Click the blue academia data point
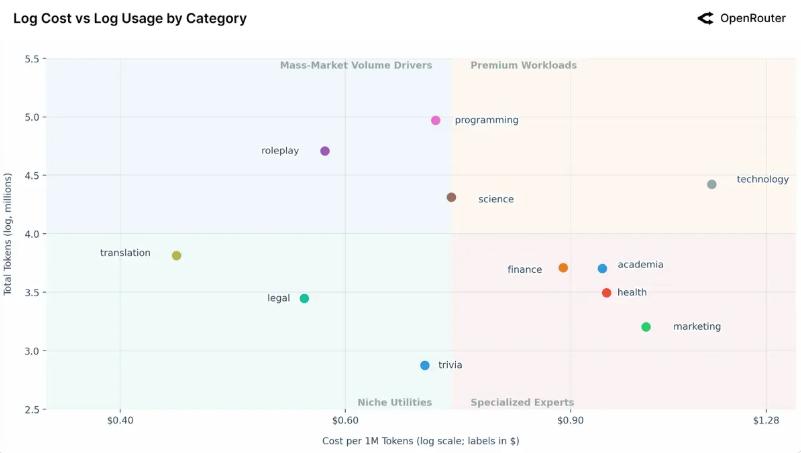The height and width of the screenshot is (453, 801). pyautogui.click(x=603, y=268)
